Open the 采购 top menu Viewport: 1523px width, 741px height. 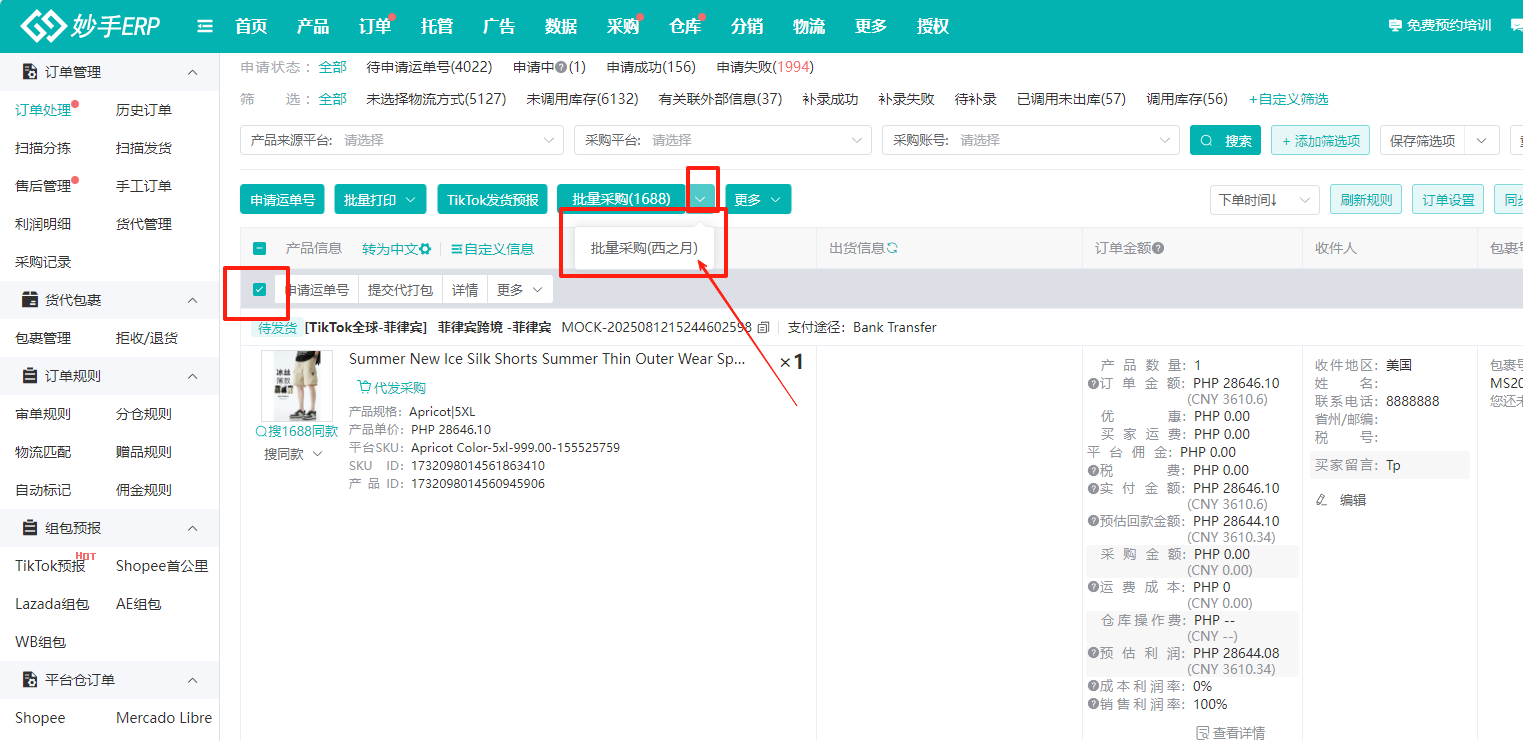[x=623, y=26]
